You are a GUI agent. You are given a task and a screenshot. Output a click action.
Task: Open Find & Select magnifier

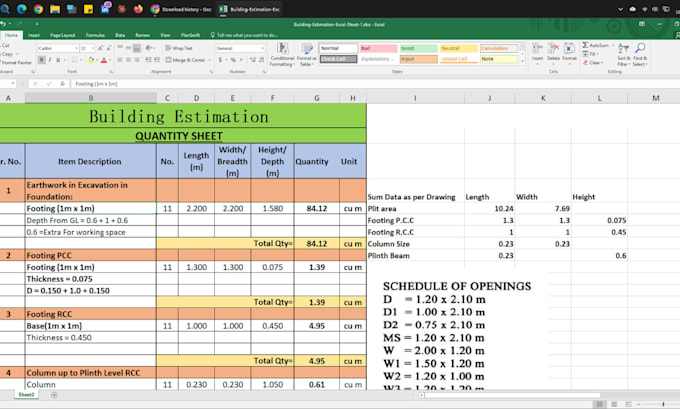[x=640, y=55]
